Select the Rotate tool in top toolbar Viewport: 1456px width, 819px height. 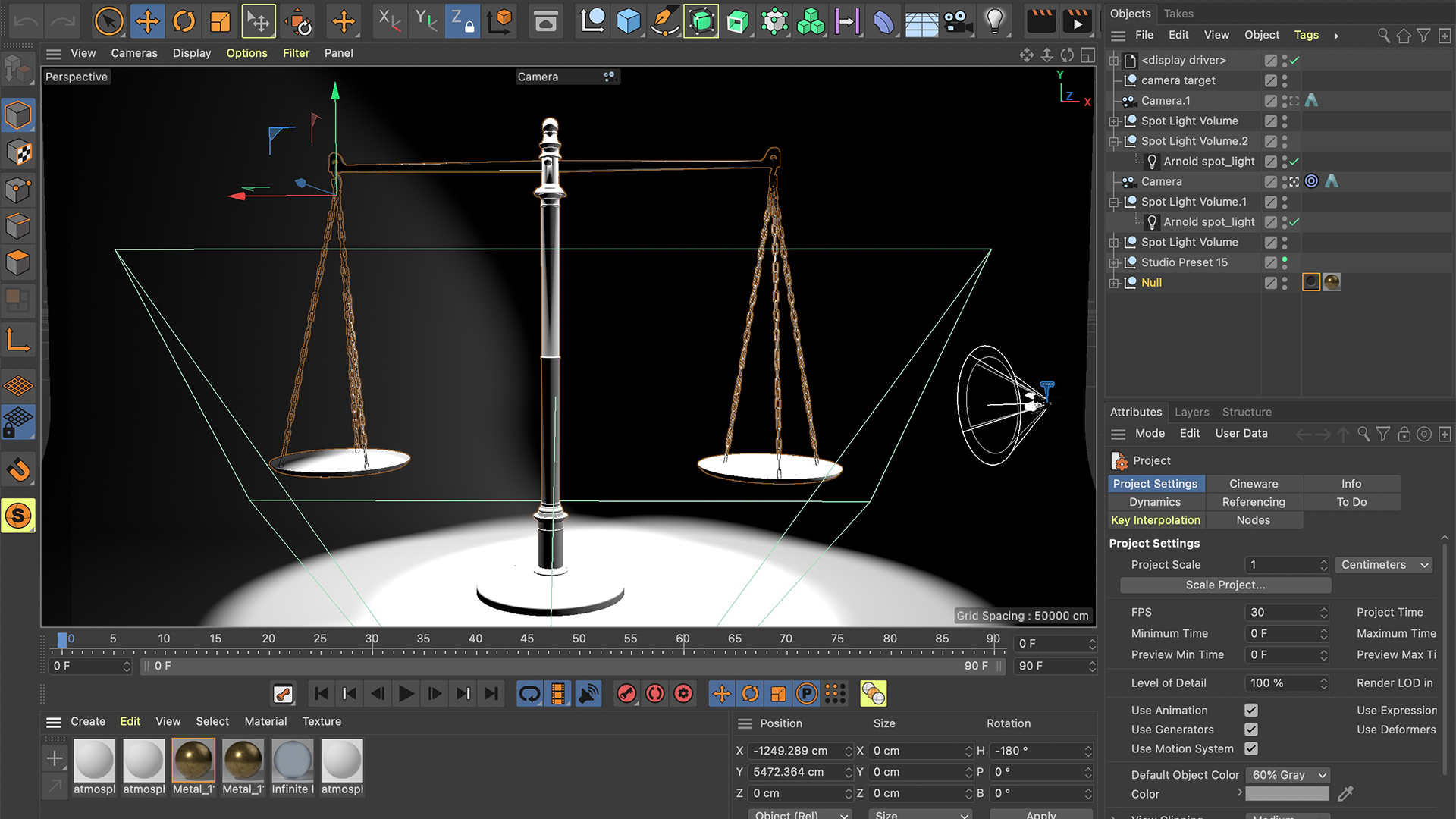(184, 21)
